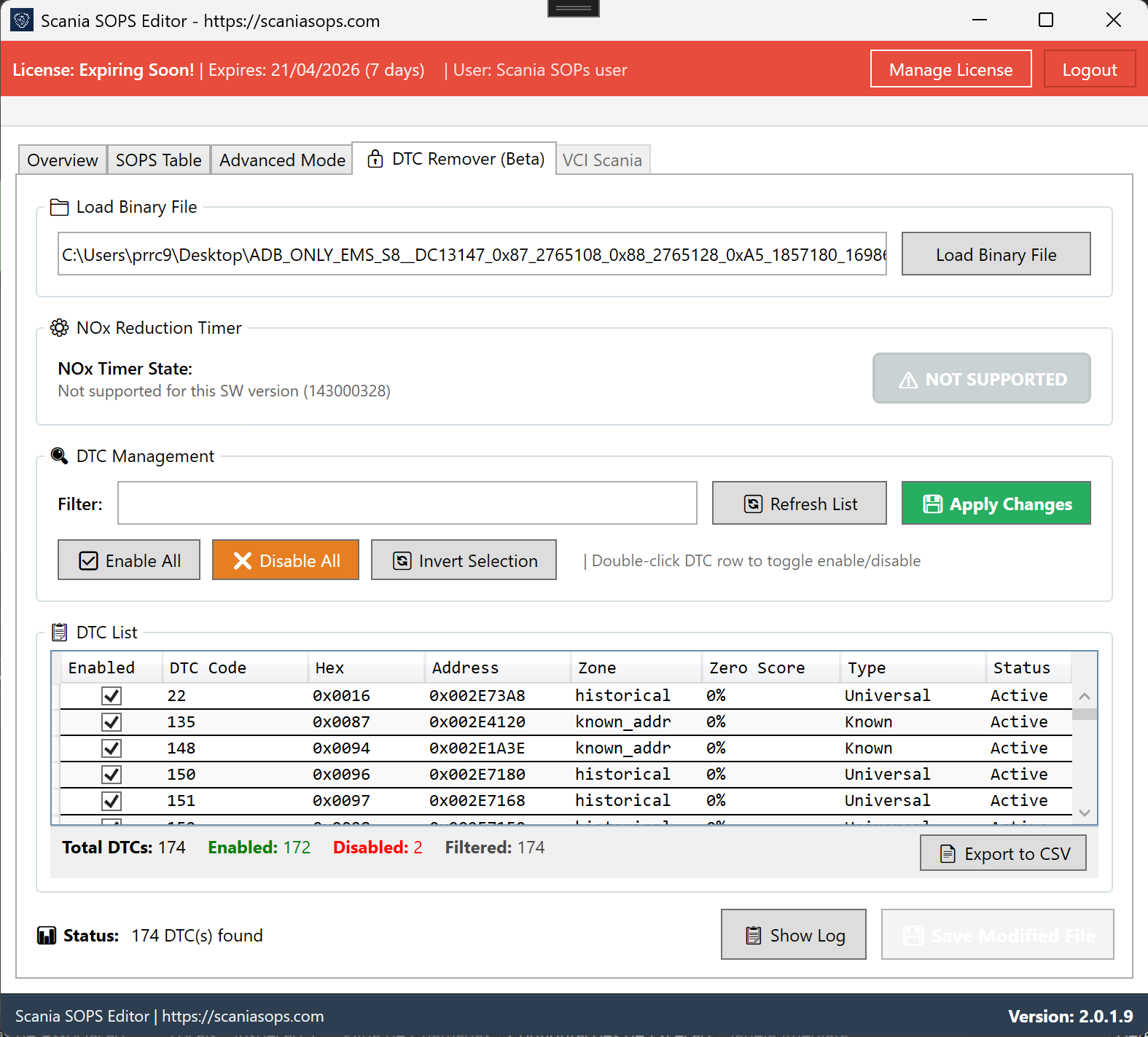Click DTC list scrollbar up arrow

(1085, 697)
